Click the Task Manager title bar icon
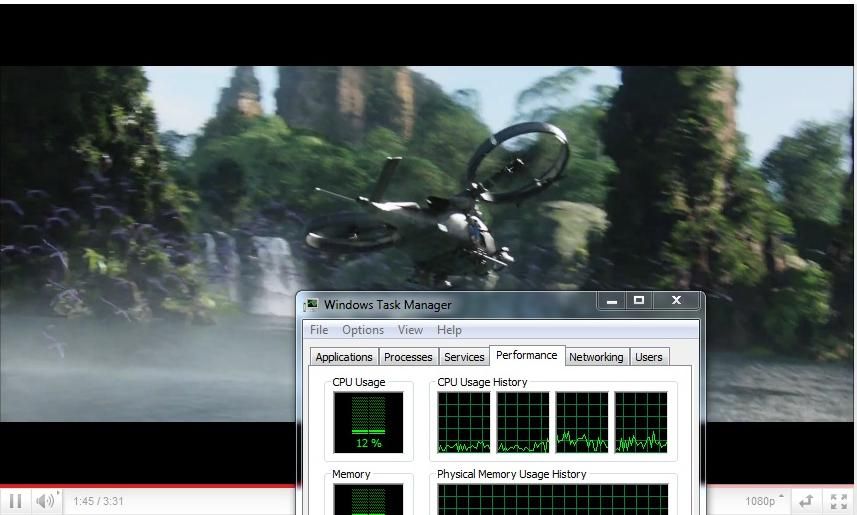The image size is (857, 515). [x=312, y=305]
